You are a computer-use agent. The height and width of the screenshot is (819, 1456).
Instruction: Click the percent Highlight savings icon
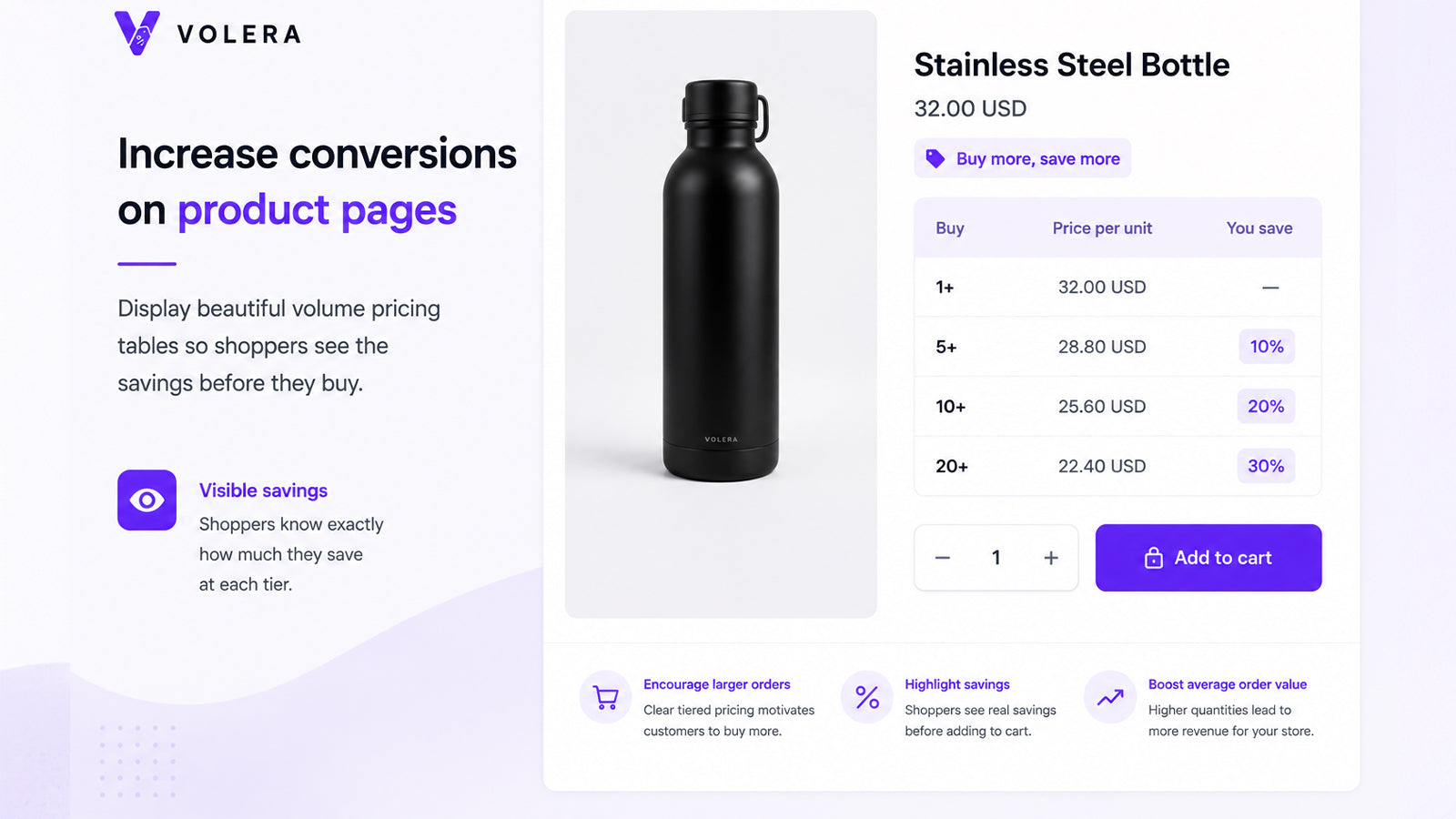pyautogui.click(x=867, y=697)
